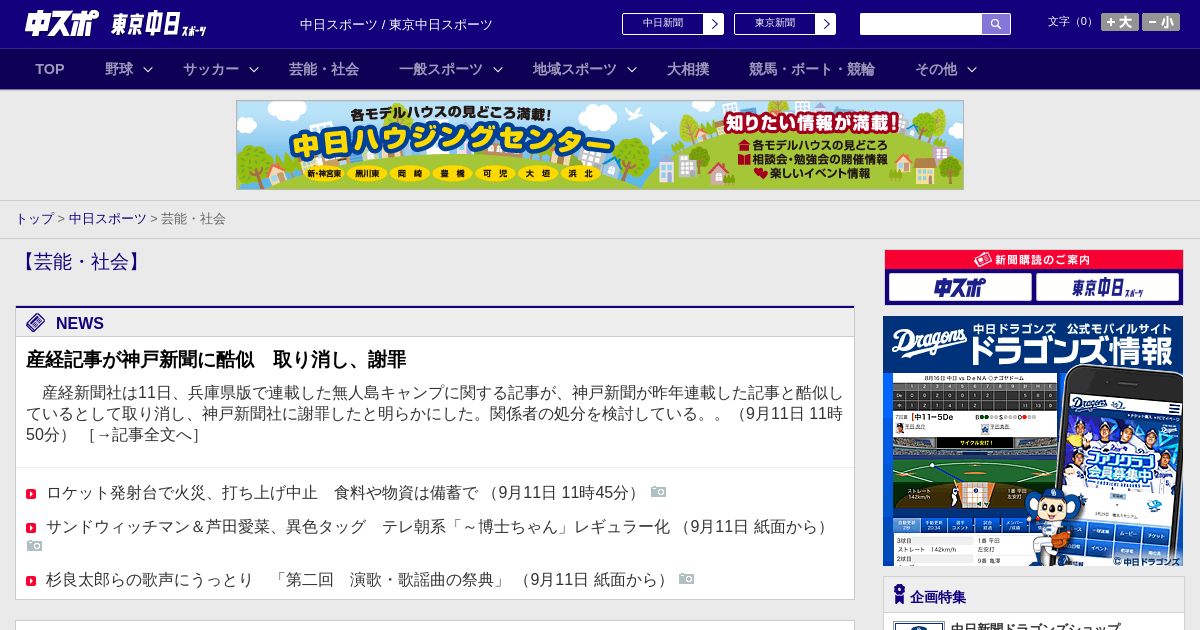The height and width of the screenshot is (630, 1200).
Task: Click the 中日ハウジングセンター banner ad
Action: click(600, 145)
